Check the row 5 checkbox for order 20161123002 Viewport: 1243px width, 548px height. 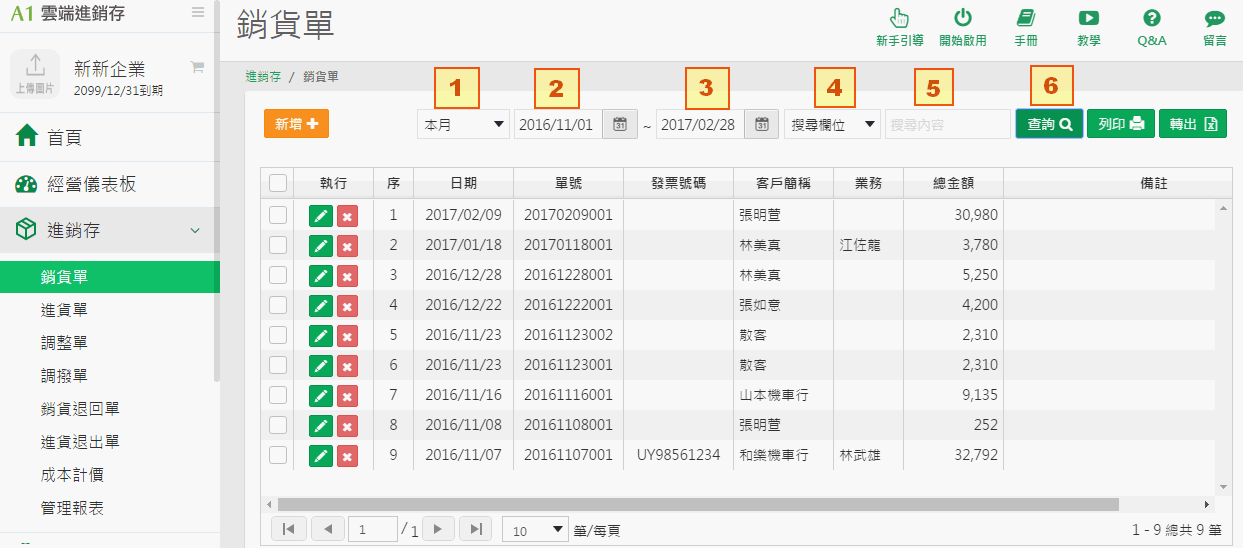278,335
